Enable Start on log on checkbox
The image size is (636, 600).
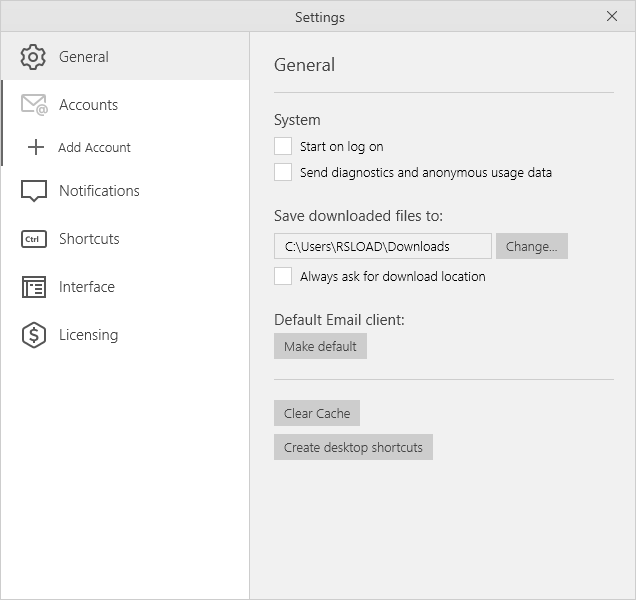[x=283, y=146]
